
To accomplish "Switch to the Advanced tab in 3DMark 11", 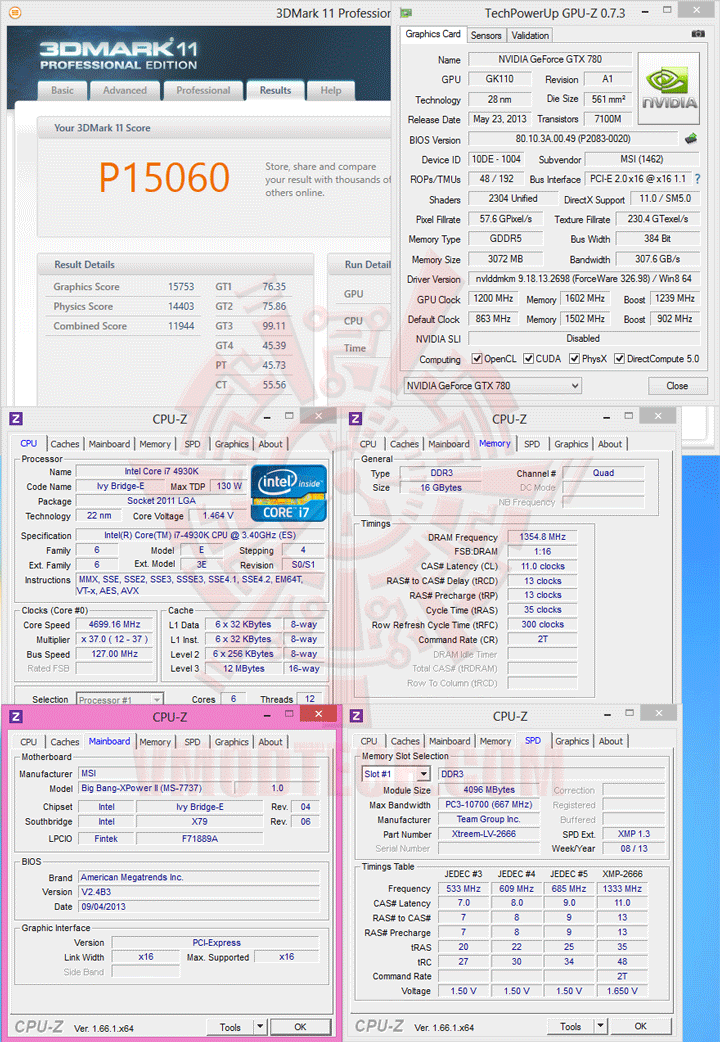I will 124,90.
